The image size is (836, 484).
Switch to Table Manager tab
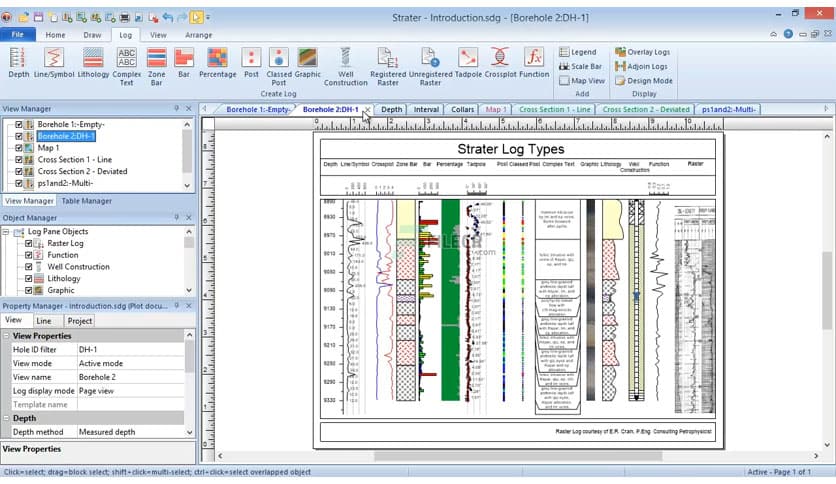(x=86, y=201)
